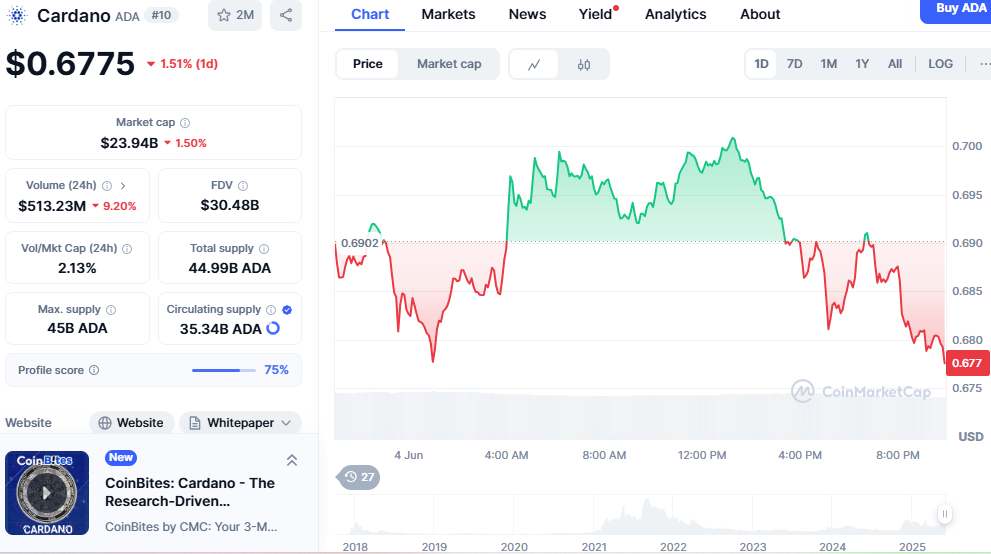
Task: Click the New badge on CoinBites
Action: pos(121,457)
